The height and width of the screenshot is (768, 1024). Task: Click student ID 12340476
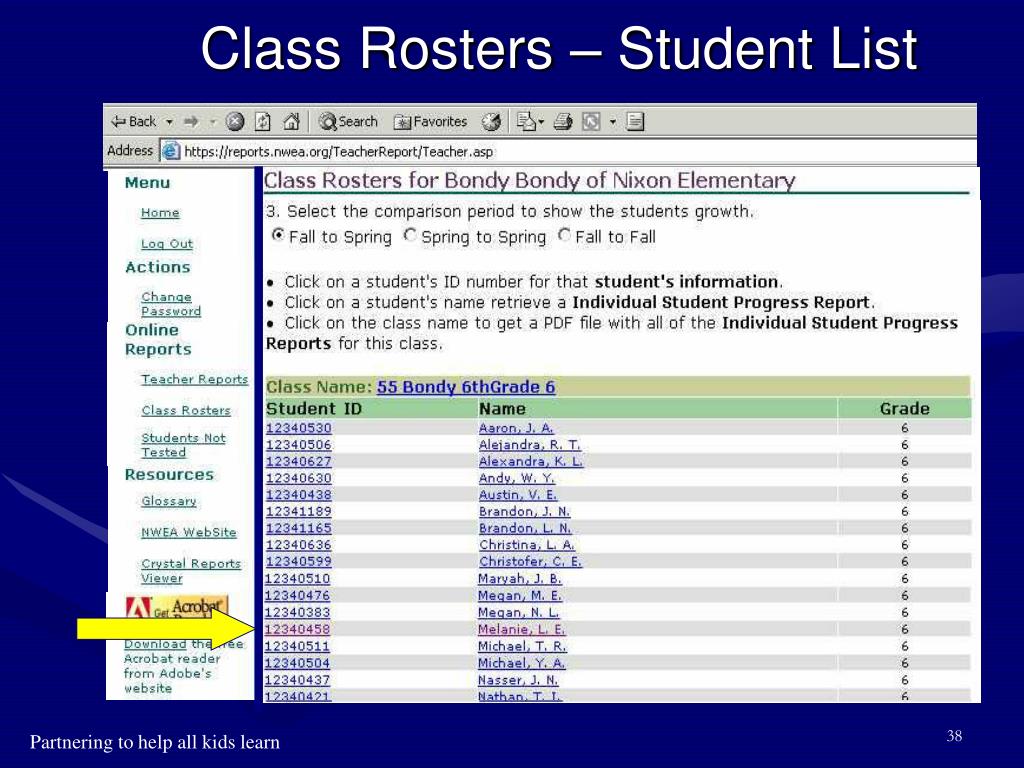point(298,596)
